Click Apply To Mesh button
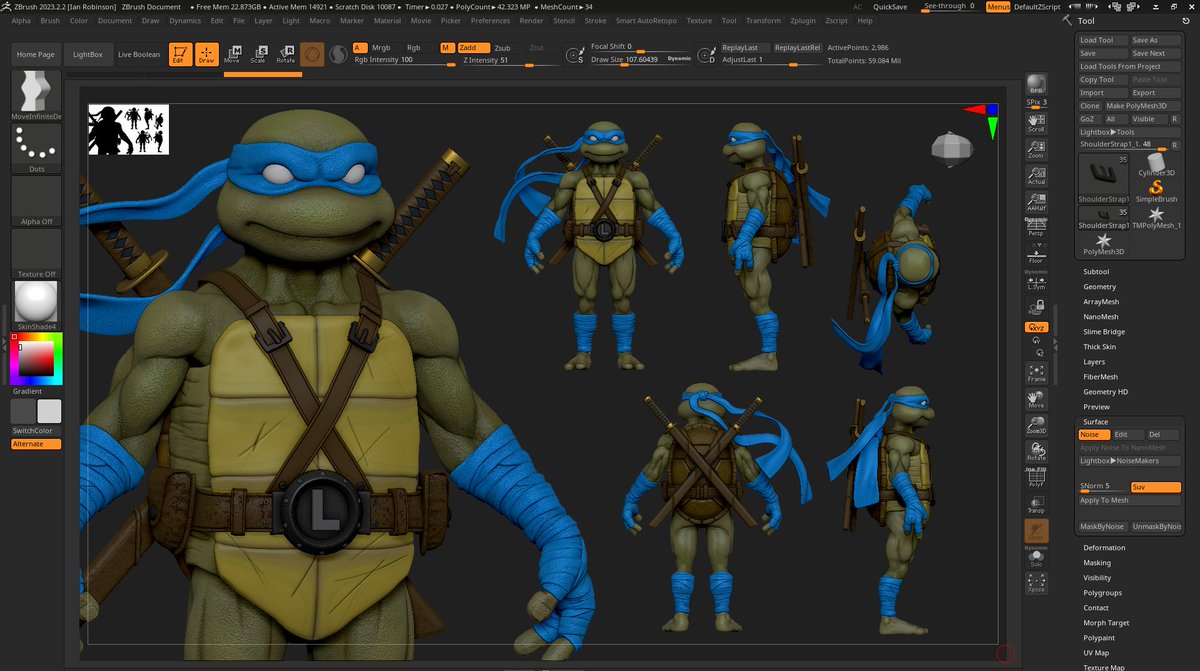Image resolution: width=1200 pixels, height=671 pixels. [1130, 501]
